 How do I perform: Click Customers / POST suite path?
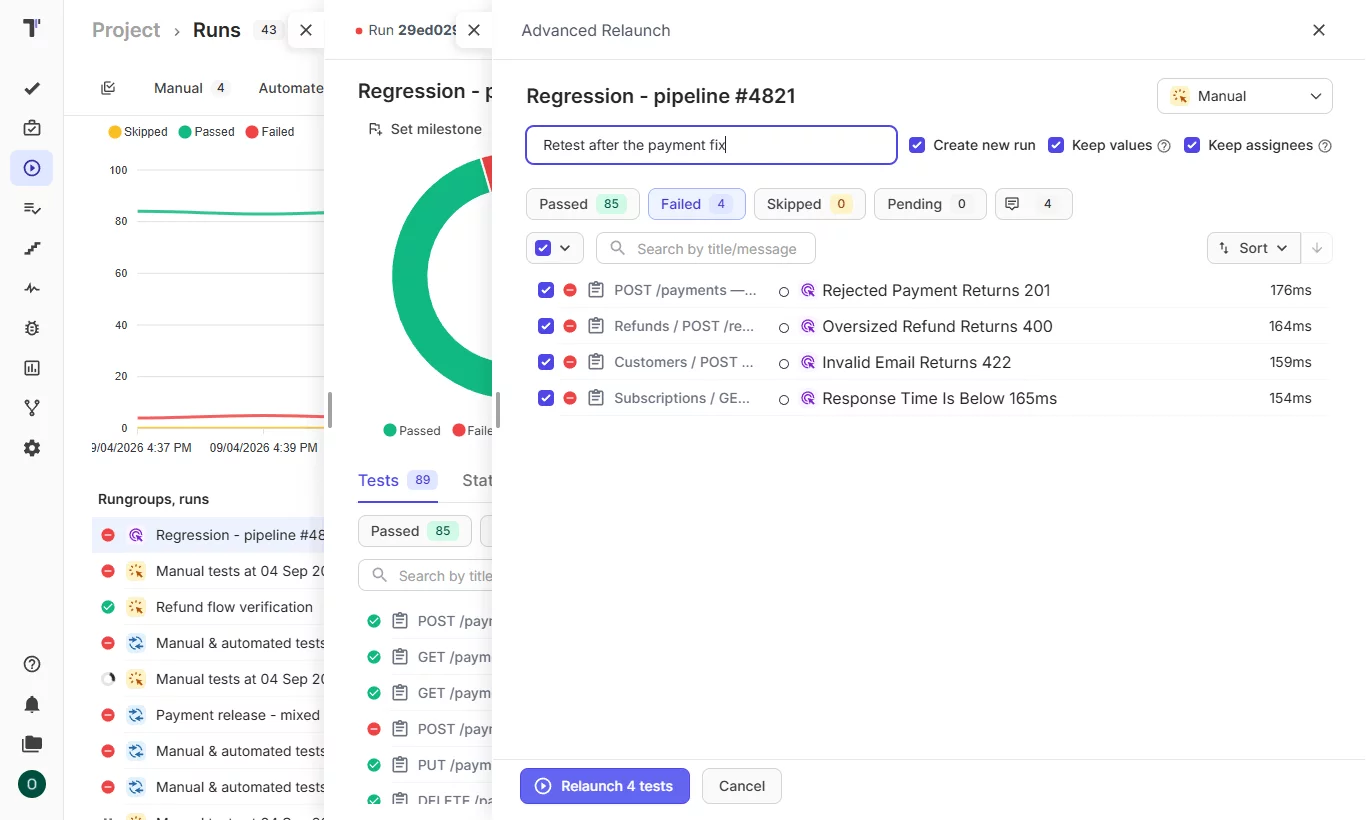coord(684,362)
